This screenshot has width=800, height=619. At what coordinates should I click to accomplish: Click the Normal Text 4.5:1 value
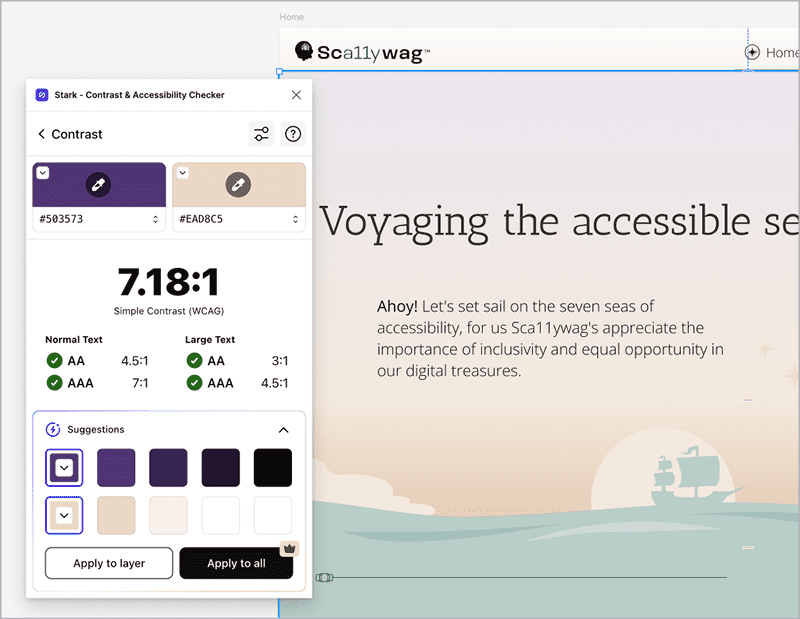135,361
